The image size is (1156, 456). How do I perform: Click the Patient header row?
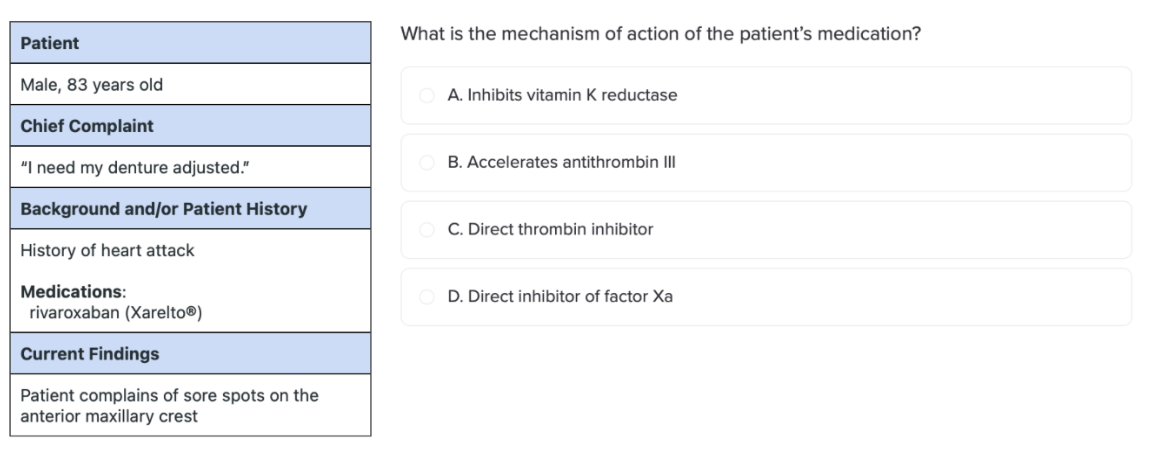click(190, 43)
